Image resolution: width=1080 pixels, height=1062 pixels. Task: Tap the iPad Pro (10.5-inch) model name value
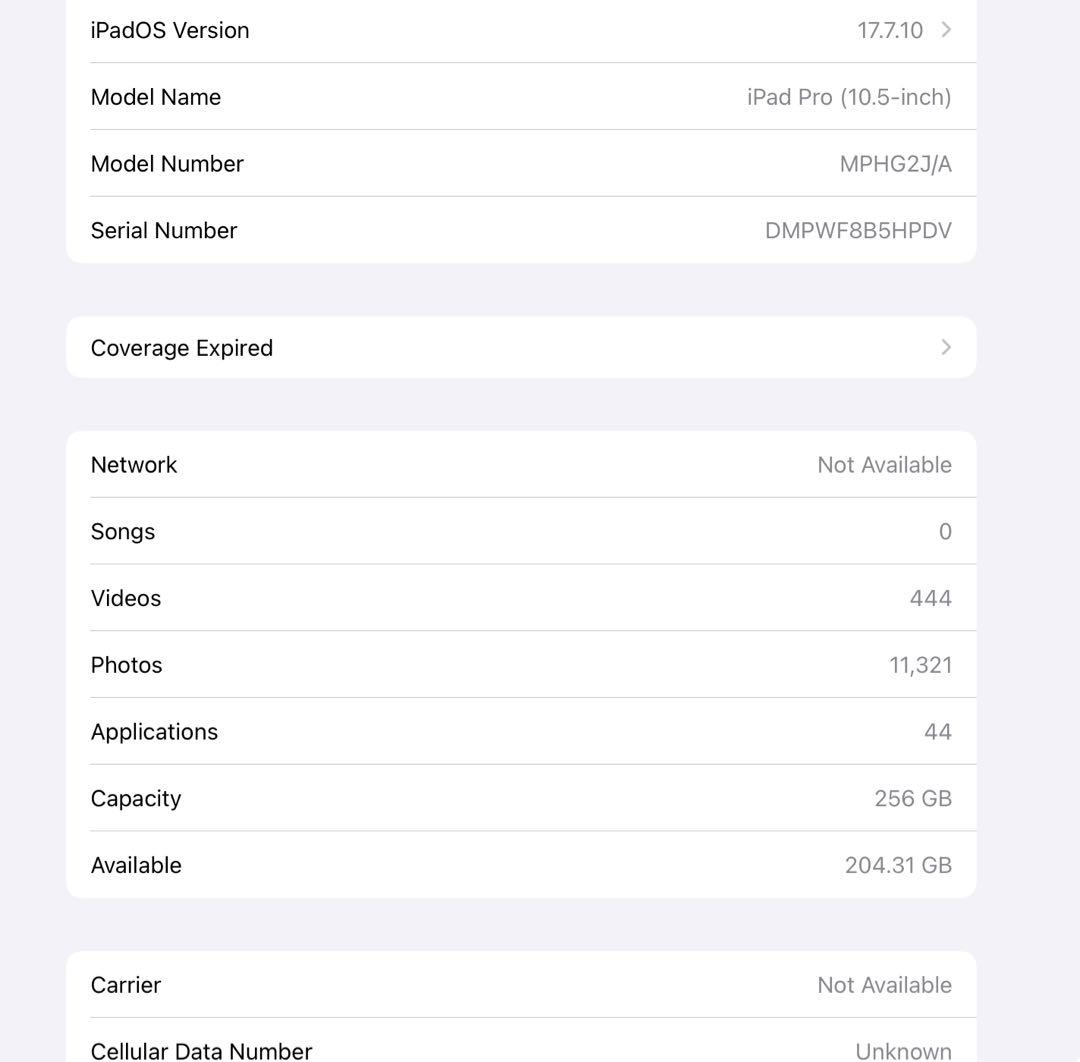[849, 97]
